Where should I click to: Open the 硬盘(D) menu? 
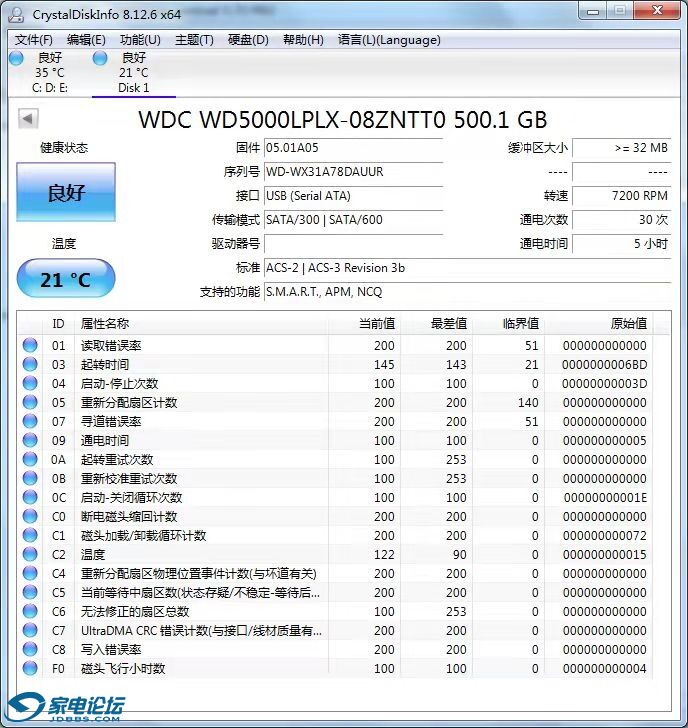coord(248,40)
